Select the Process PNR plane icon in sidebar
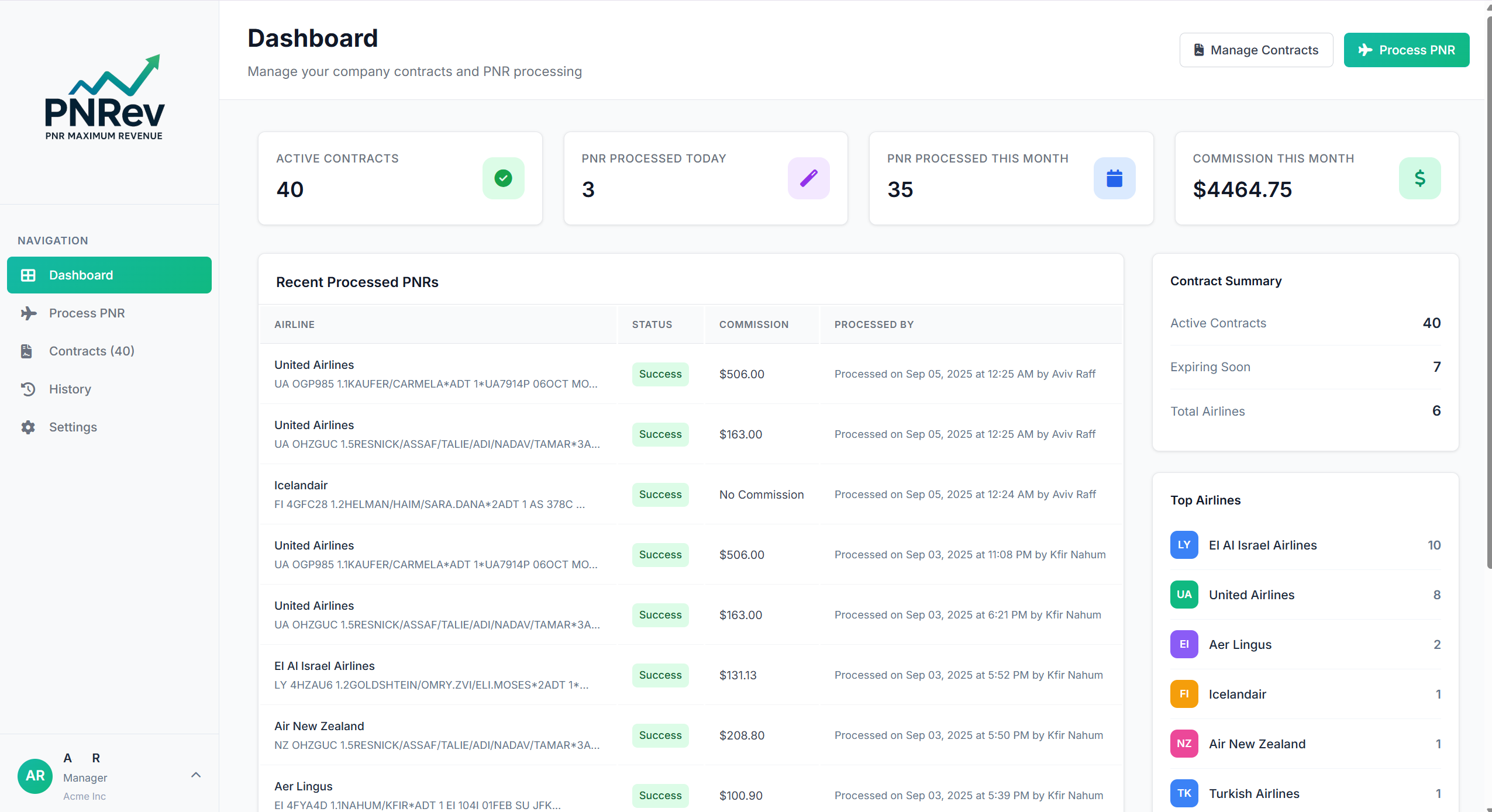 [x=28, y=313]
